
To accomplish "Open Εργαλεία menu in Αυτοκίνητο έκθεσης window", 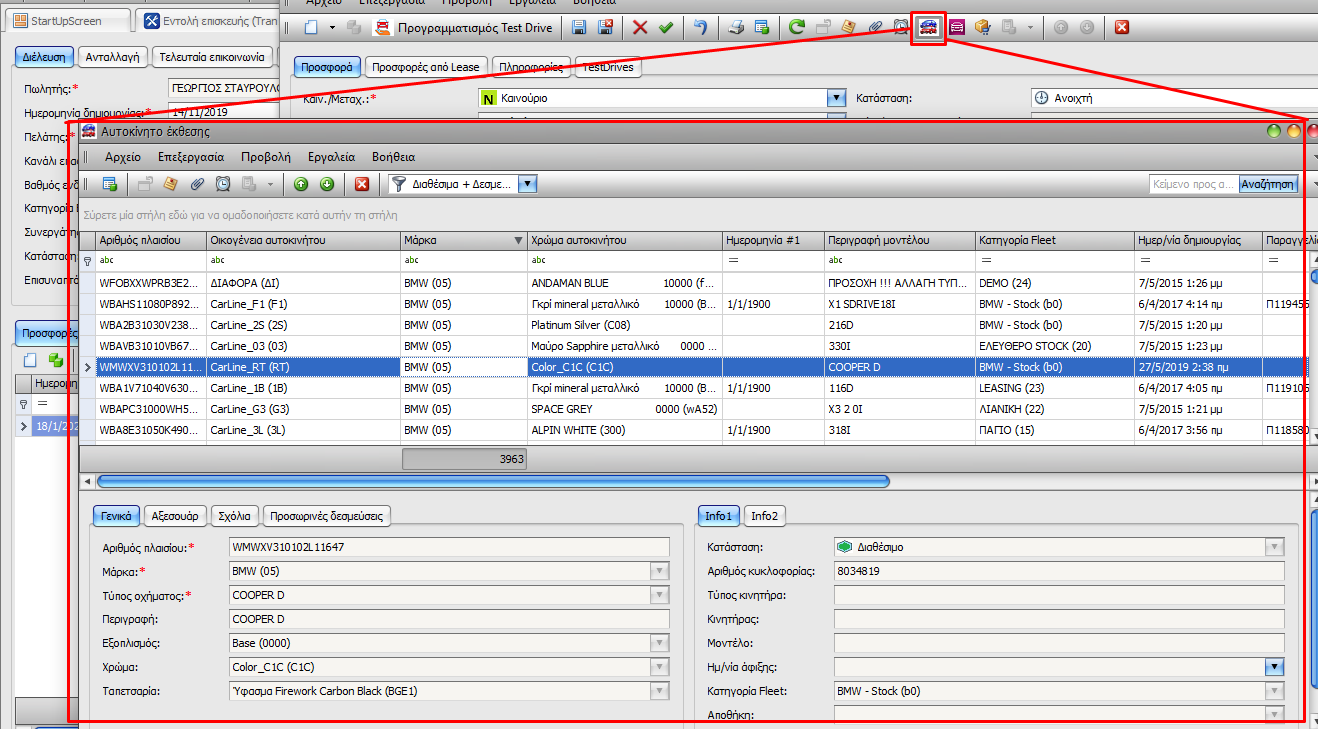I will coord(331,157).
